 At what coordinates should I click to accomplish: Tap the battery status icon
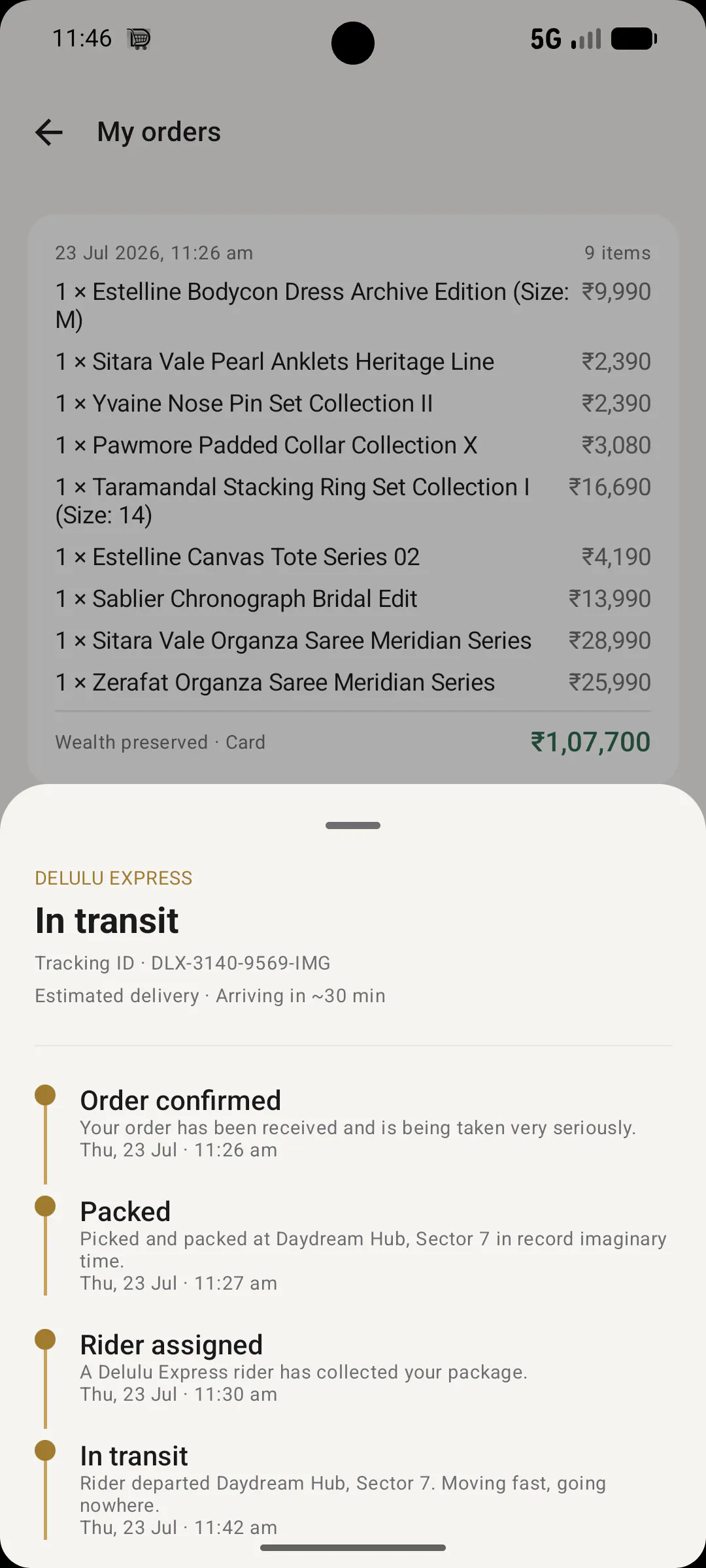tap(633, 39)
